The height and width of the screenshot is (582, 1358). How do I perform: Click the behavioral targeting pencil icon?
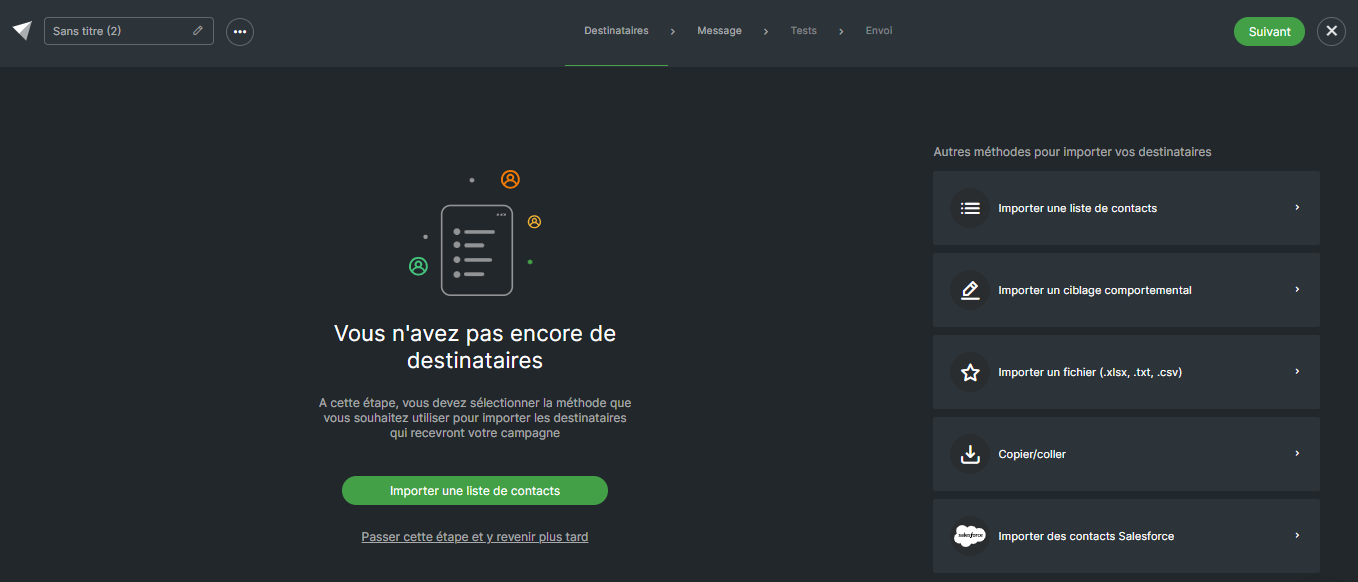pyautogui.click(x=969, y=290)
